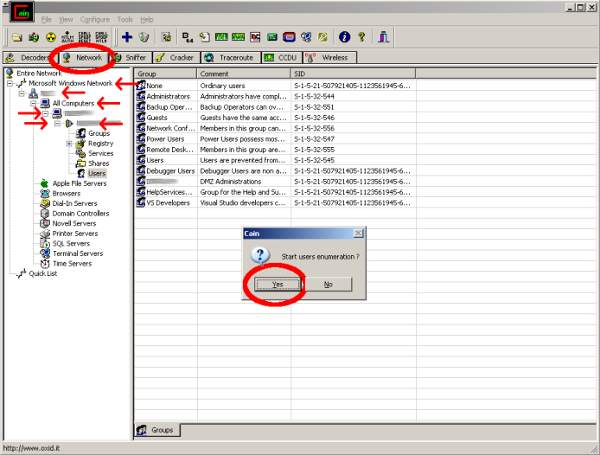
Task: Click the Open folder toolbar icon
Action: (x=17, y=37)
